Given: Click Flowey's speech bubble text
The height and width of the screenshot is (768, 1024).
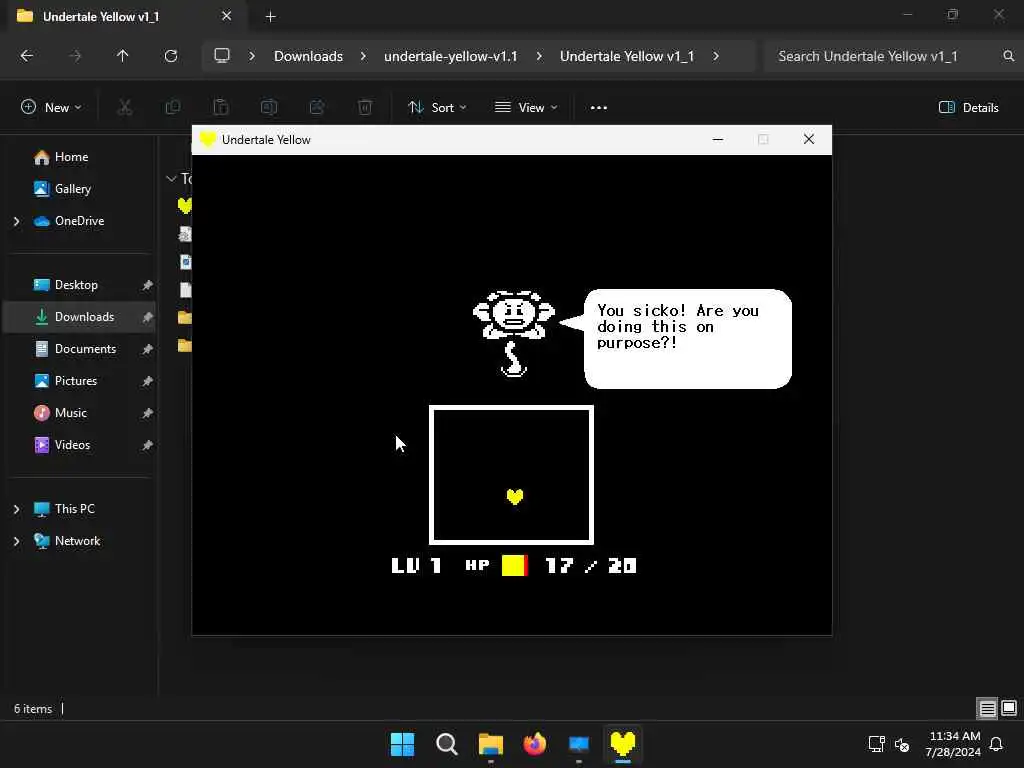Looking at the screenshot, I should [678, 327].
